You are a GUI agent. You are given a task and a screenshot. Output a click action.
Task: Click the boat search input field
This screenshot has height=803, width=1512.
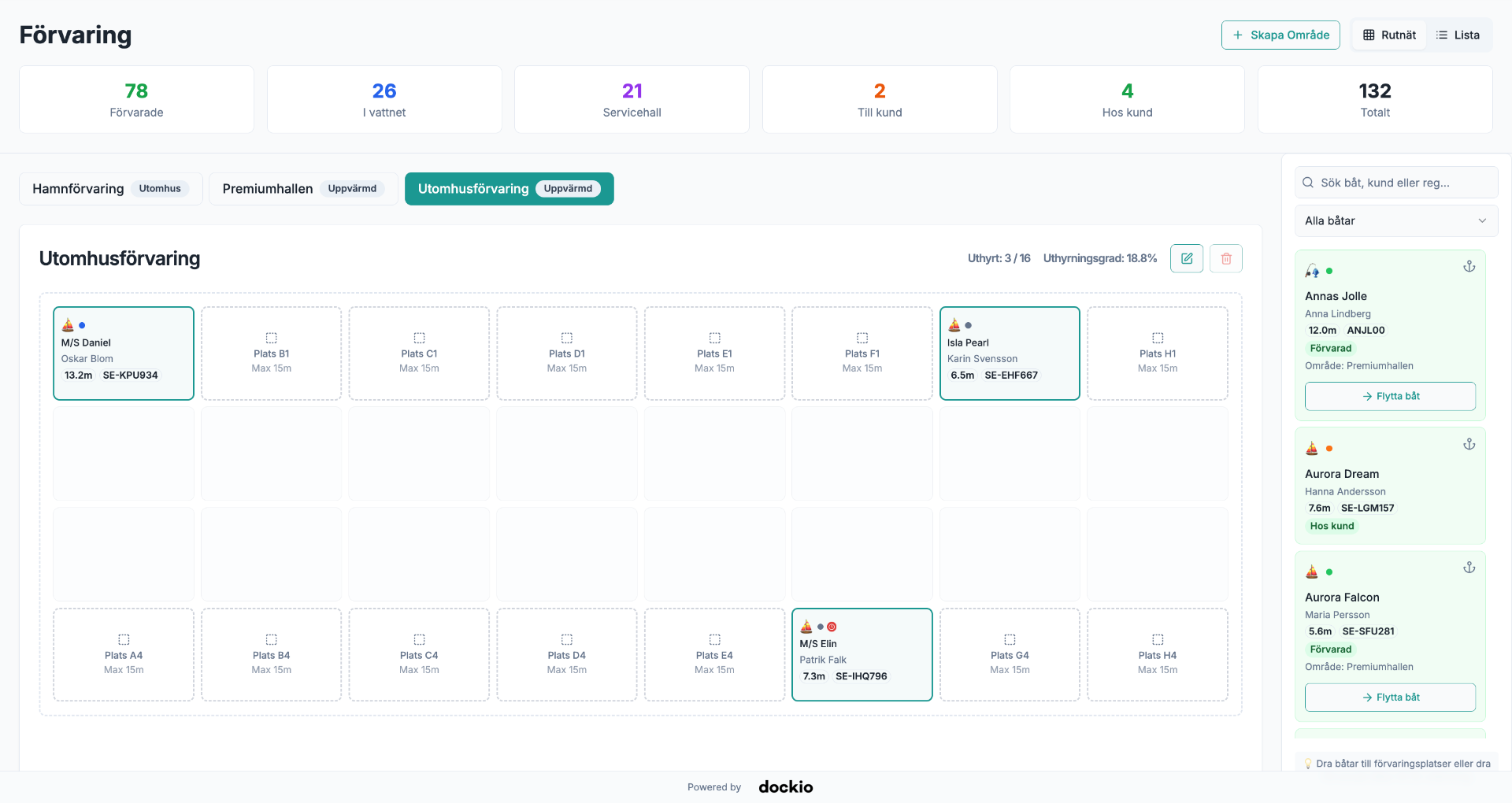[1396, 183]
